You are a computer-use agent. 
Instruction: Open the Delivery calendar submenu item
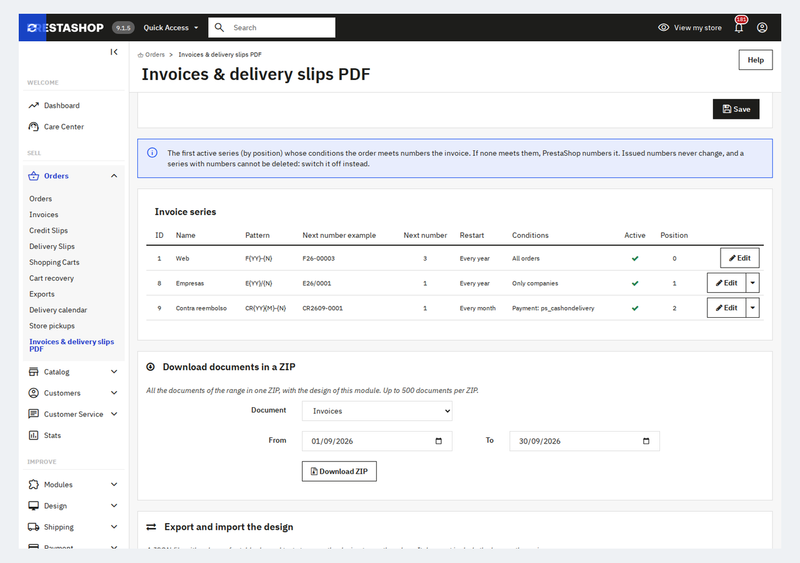click(58, 310)
